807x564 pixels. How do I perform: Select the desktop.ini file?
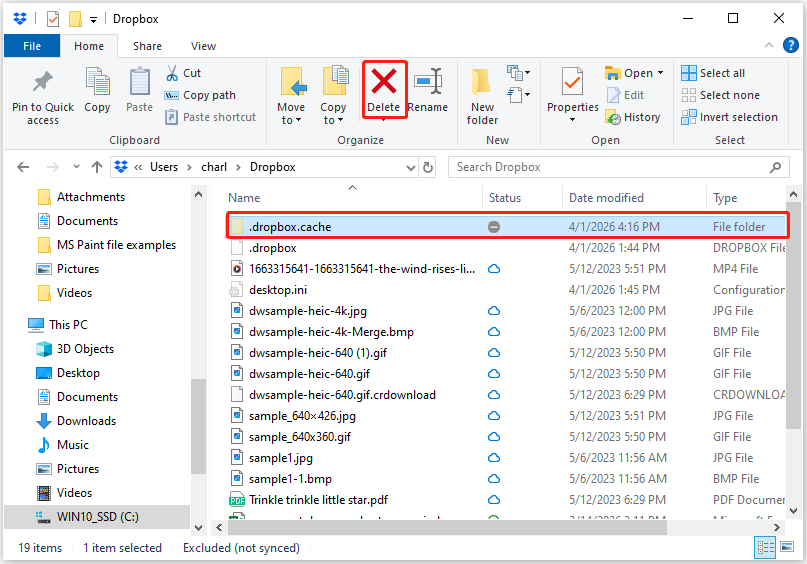coord(278,290)
